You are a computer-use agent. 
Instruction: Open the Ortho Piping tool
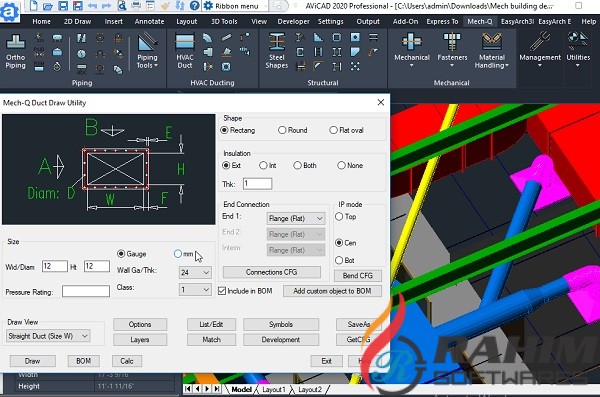(15, 51)
